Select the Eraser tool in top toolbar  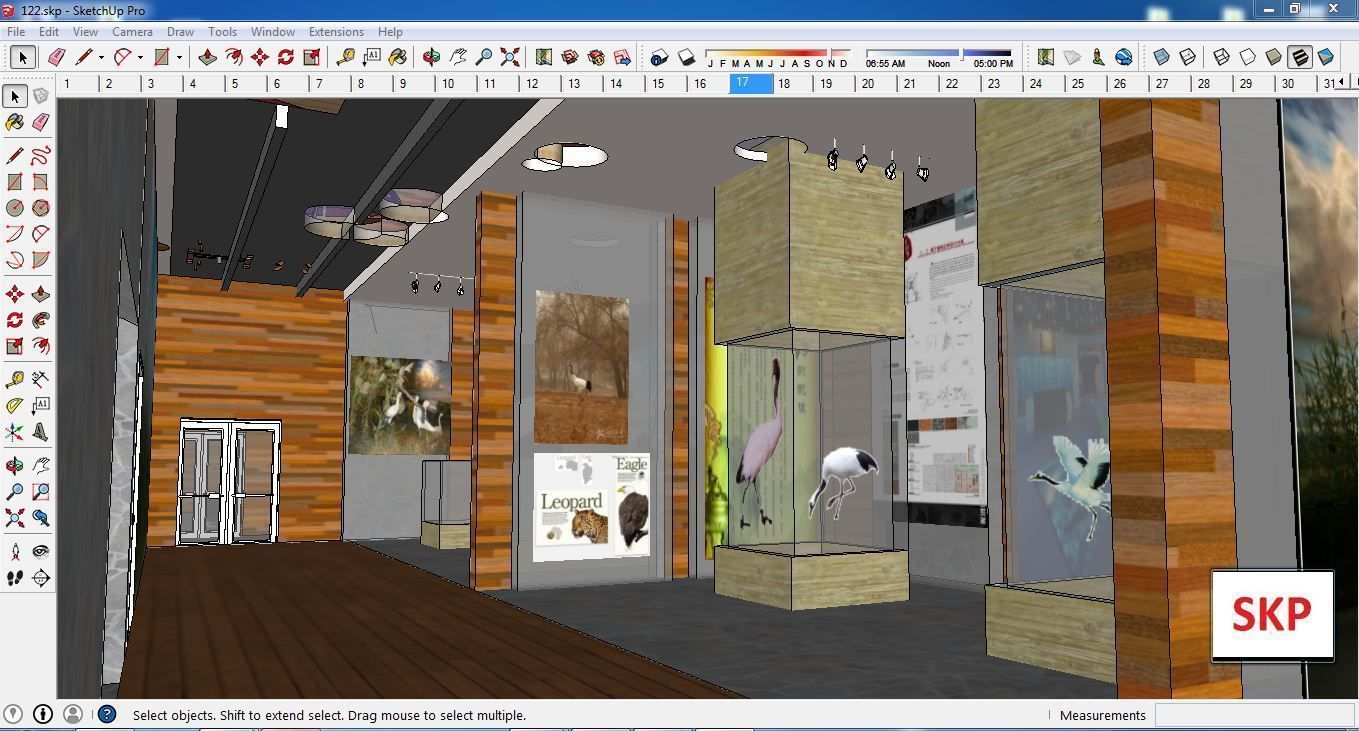pos(56,57)
